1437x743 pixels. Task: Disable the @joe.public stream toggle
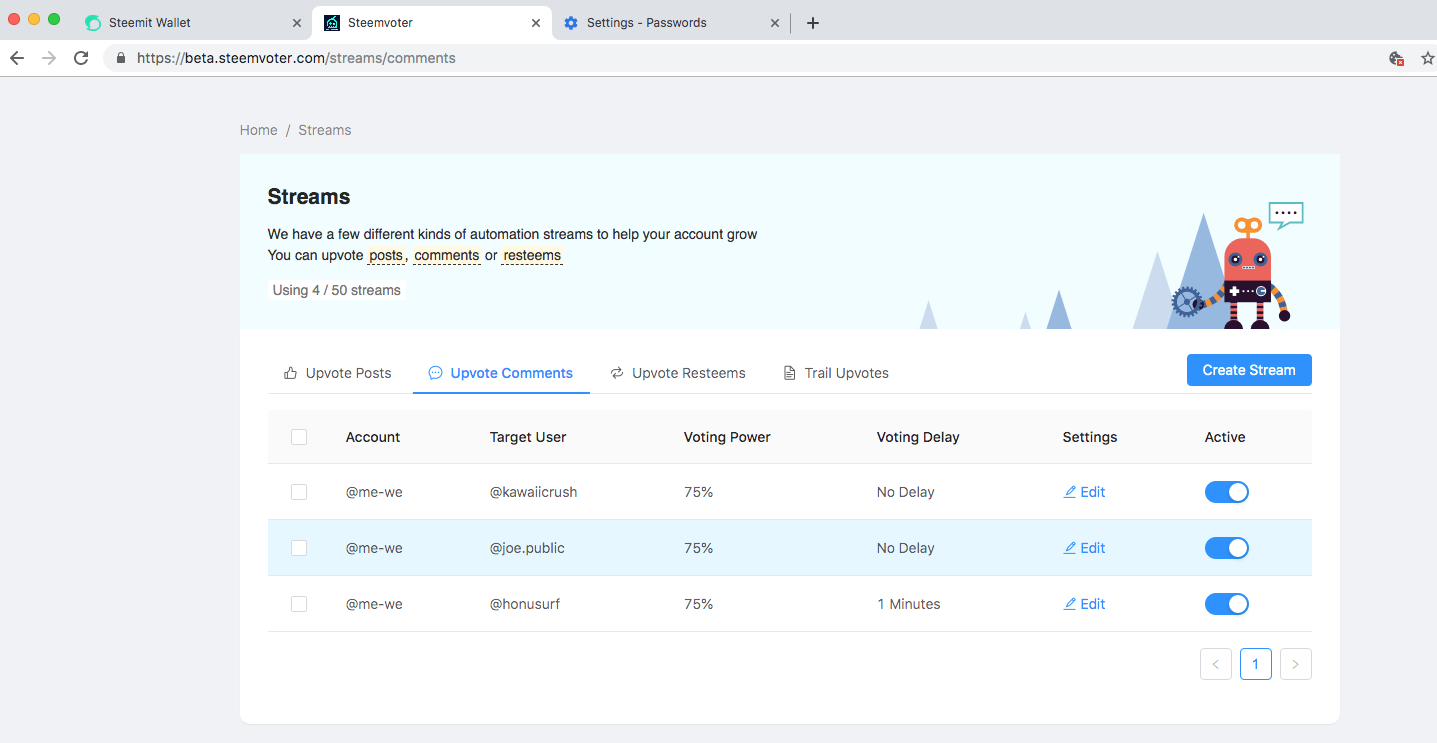pos(1227,548)
